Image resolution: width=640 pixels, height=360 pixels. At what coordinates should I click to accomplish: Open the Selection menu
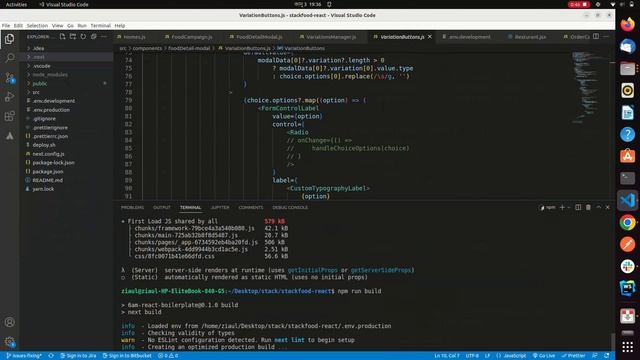(37, 25)
